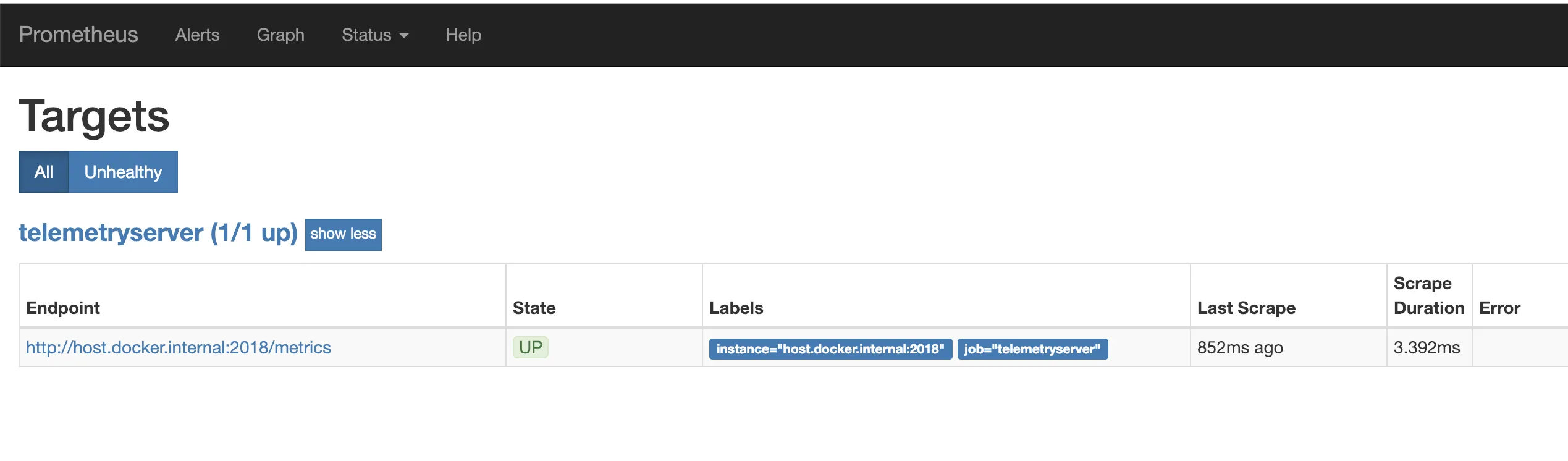
Task: Filter to Unhealthy targets only
Action: (123, 172)
